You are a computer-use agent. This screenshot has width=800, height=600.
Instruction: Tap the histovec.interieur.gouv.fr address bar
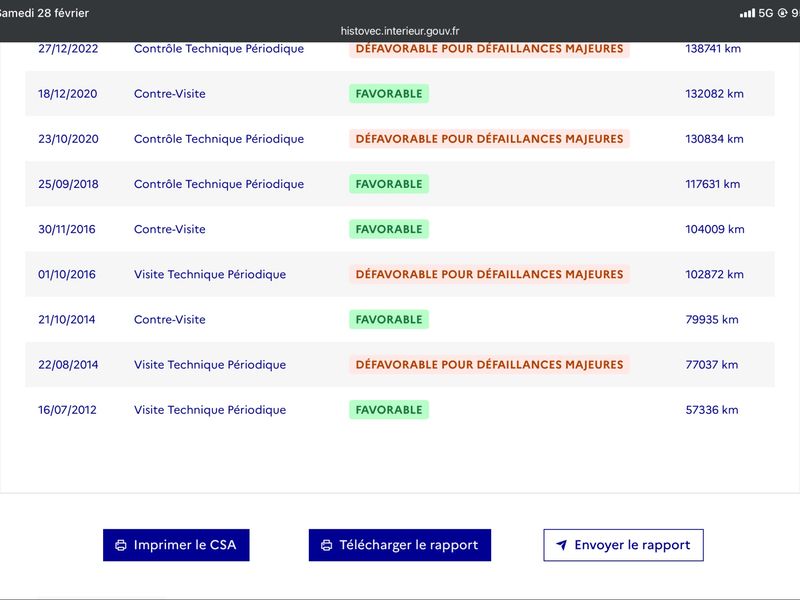click(400, 31)
